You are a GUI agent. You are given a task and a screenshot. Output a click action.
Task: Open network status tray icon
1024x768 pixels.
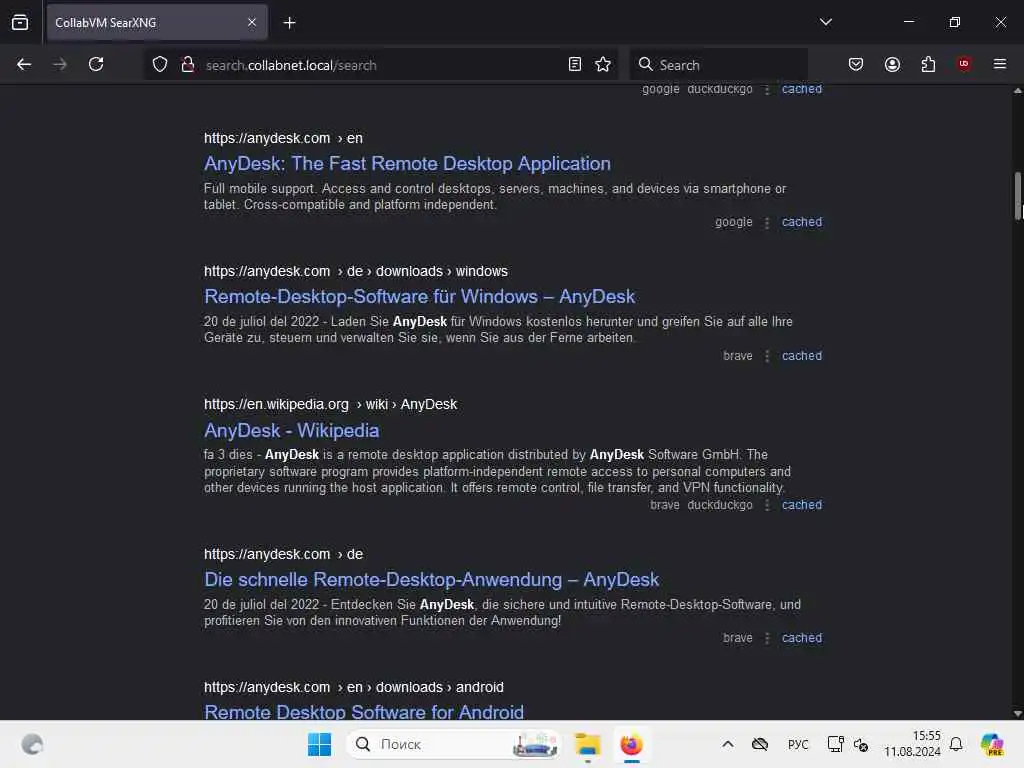pyautogui.click(x=835, y=744)
